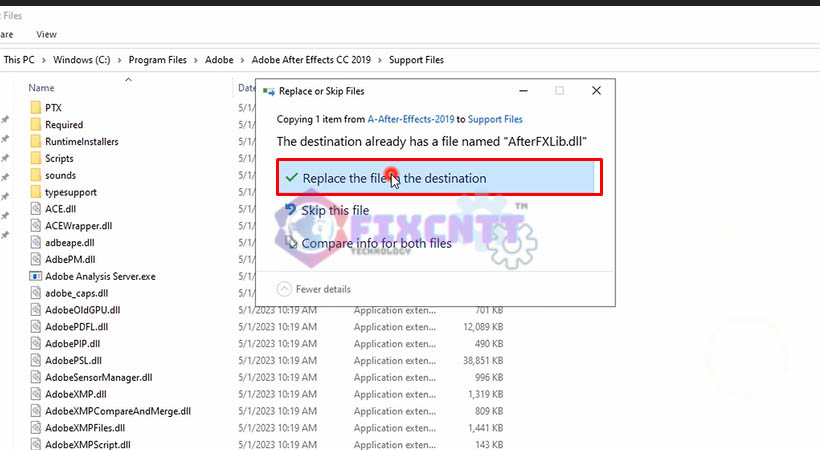Viewport: 820px width, 450px height.
Task: Choose Skip this file option
Action: [x=335, y=211]
